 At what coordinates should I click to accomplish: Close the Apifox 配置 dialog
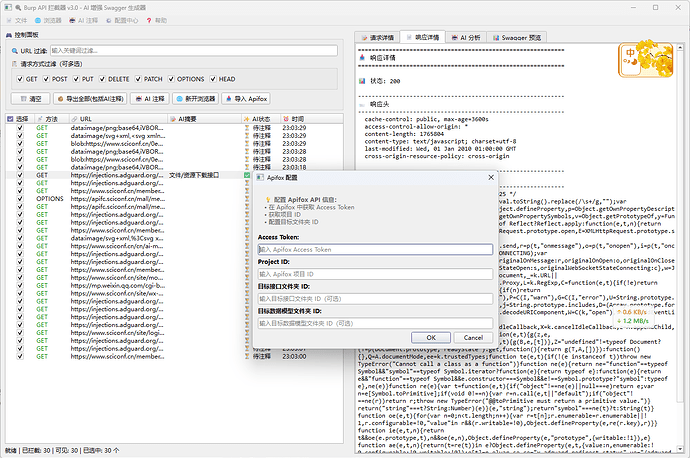[x=491, y=177]
